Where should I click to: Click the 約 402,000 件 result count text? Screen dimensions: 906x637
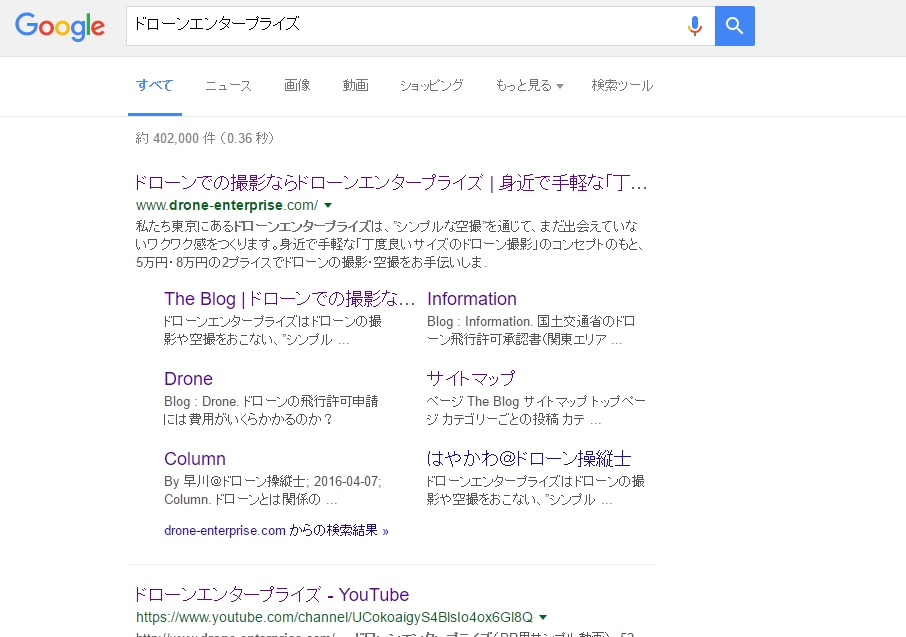[x=205, y=138]
